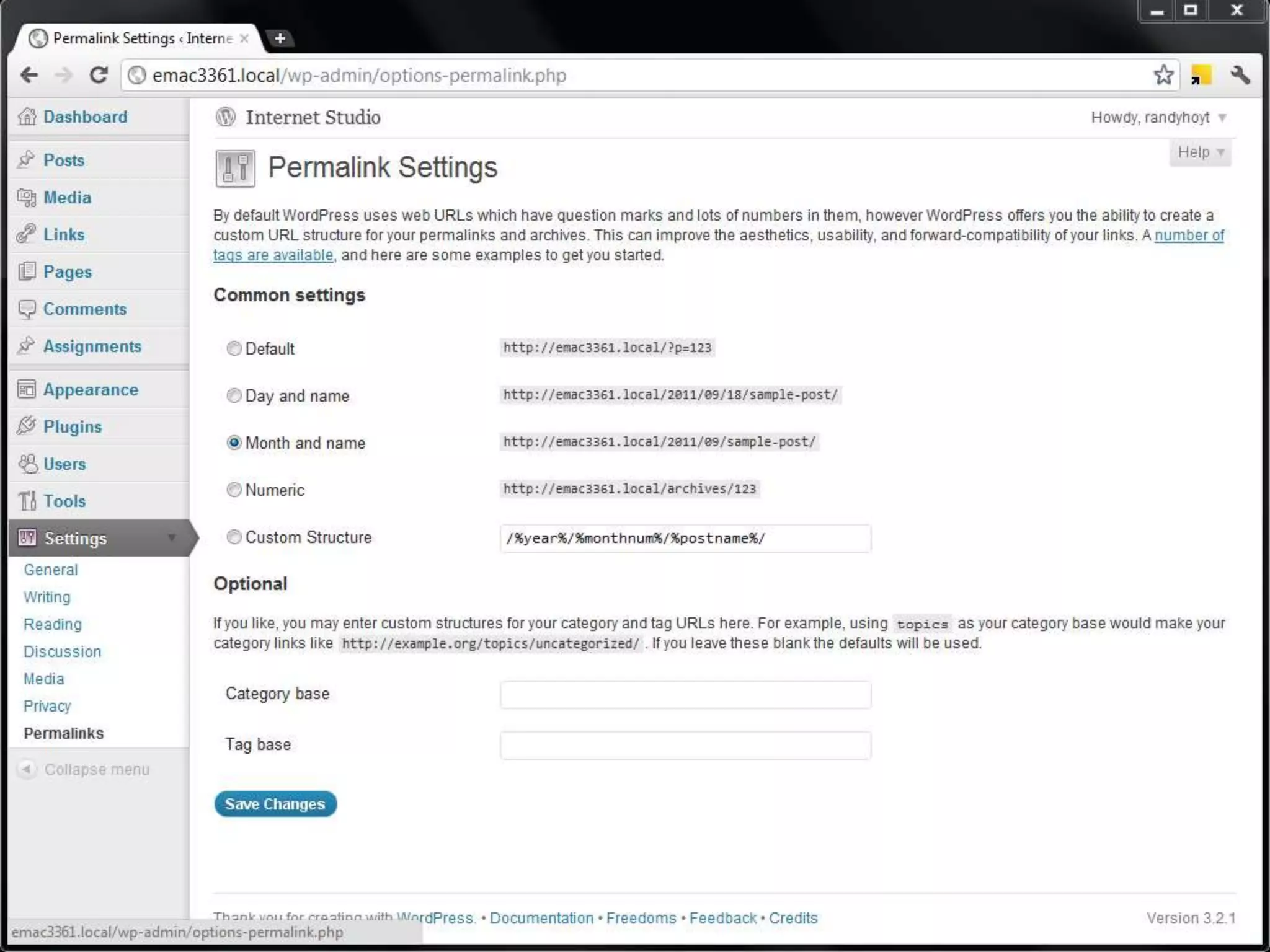The image size is (1270, 952).
Task: Collapse the Settings menu arrow
Action: (x=172, y=538)
